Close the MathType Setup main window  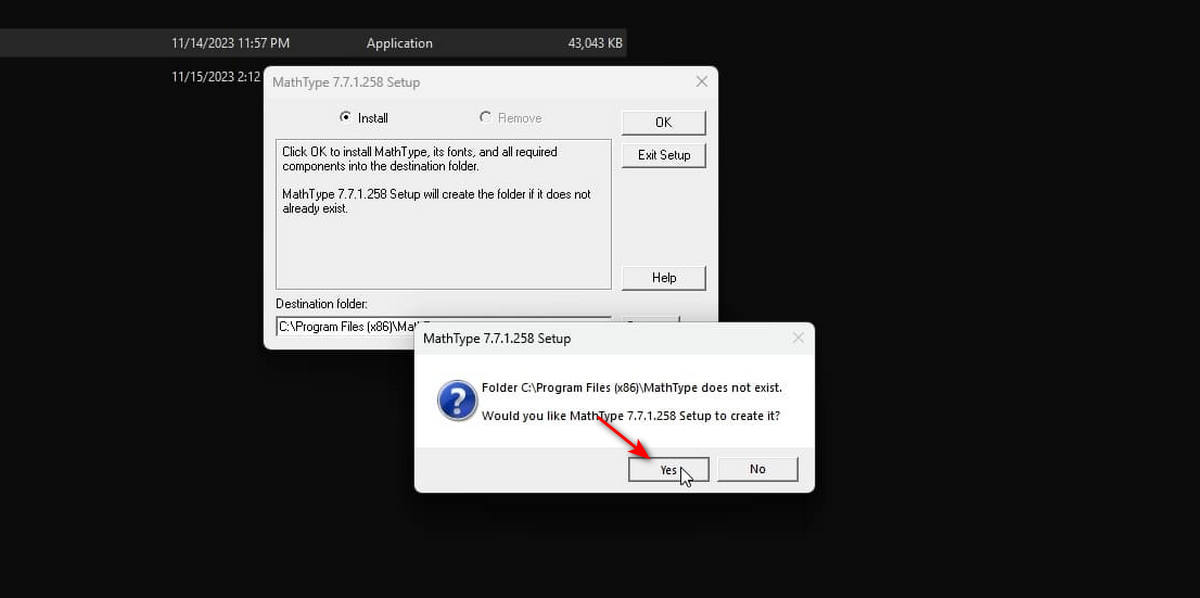click(x=702, y=82)
